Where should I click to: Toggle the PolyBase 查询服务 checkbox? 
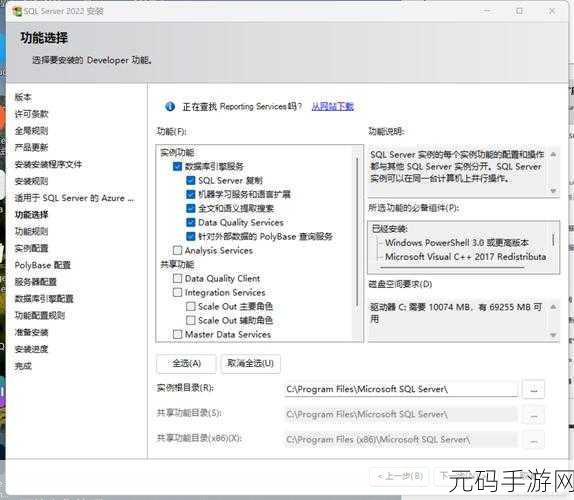pos(190,236)
